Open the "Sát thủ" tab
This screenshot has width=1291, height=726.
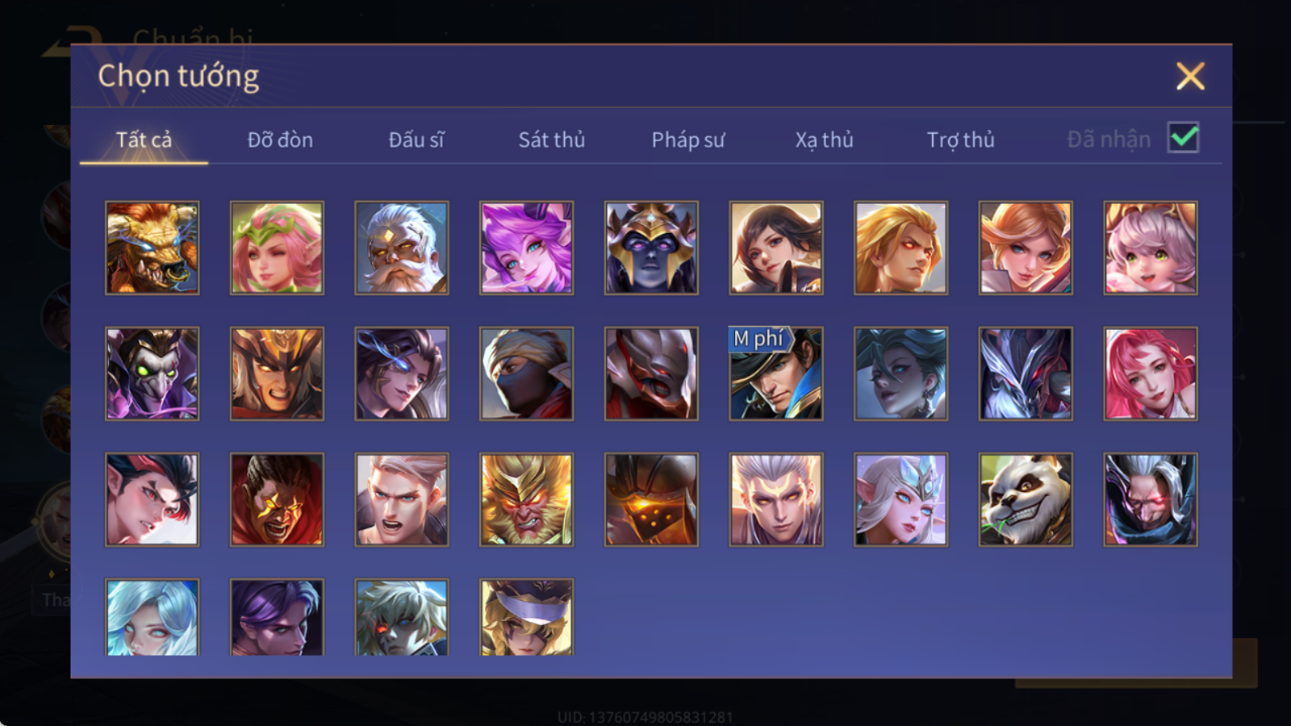click(551, 140)
